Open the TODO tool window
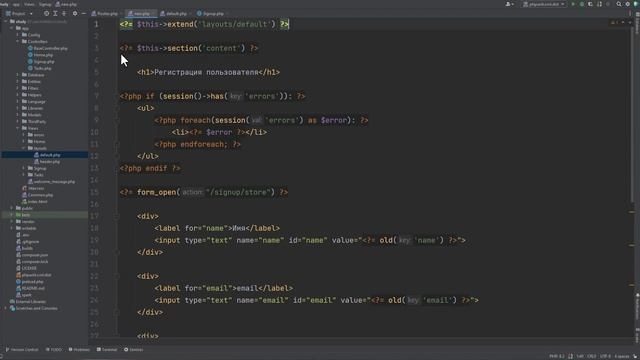 54,349
